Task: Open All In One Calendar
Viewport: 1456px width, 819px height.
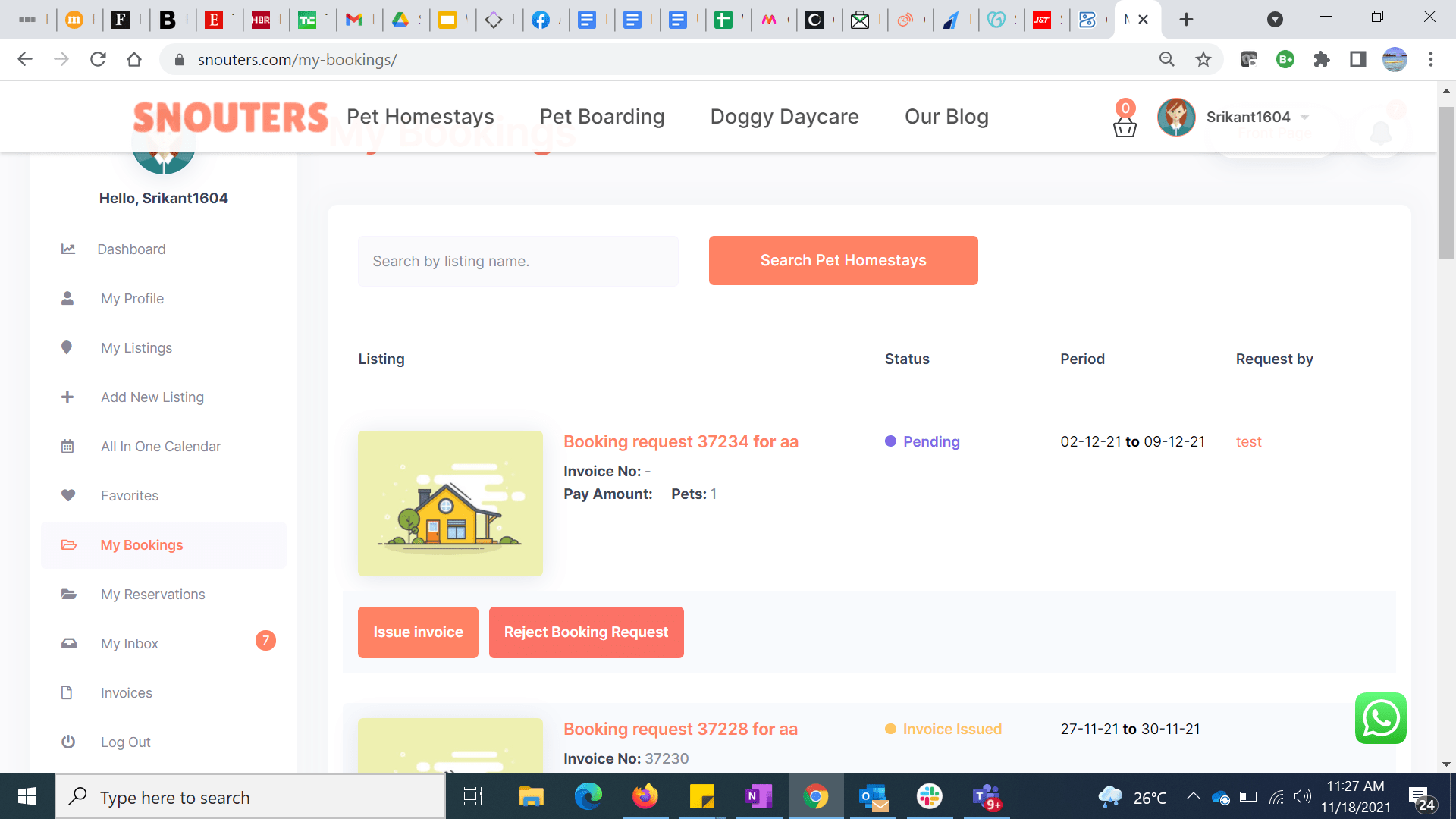Action: point(161,447)
